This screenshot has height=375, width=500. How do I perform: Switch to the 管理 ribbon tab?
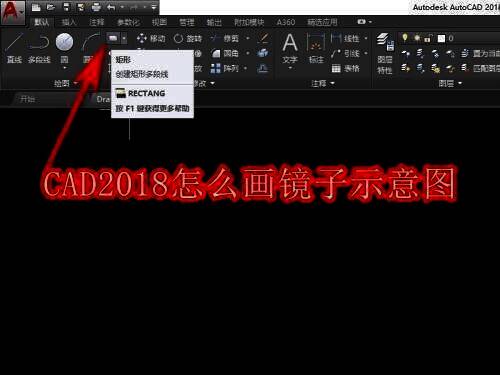pos(187,22)
